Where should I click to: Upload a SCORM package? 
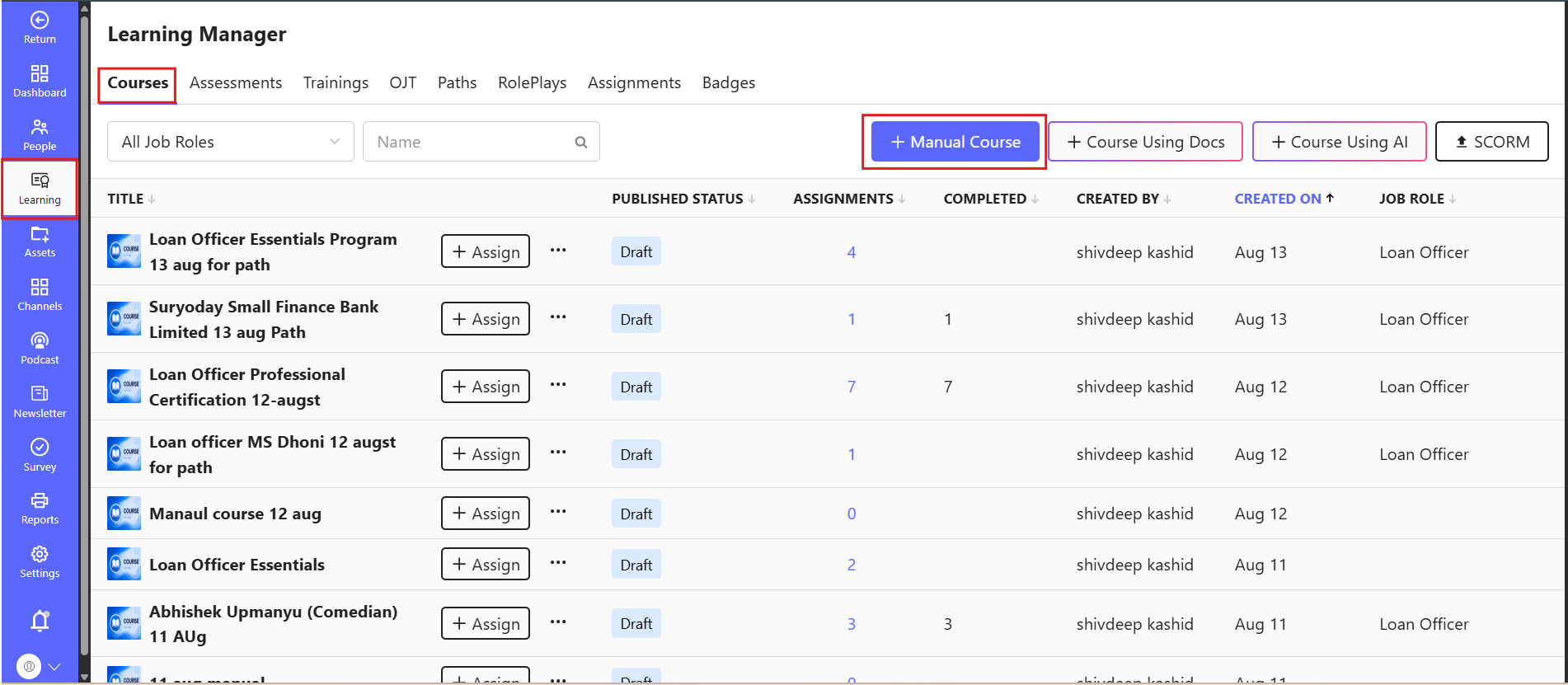(x=1492, y=142)
